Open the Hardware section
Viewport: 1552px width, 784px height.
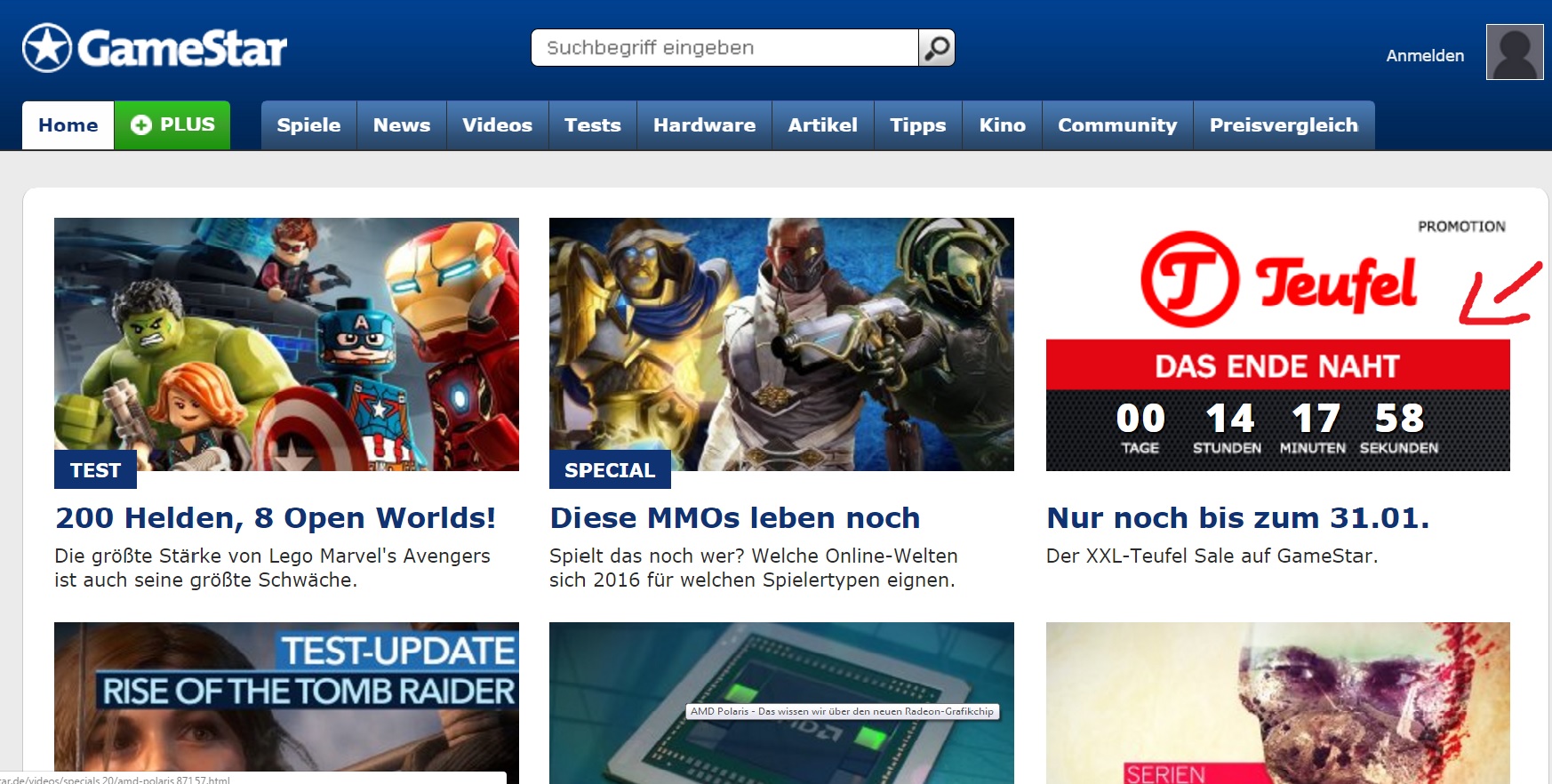pyautogui.click(x=704, y=125)
